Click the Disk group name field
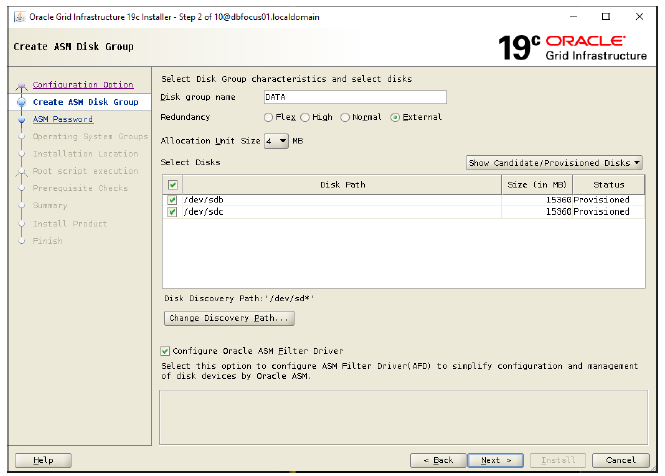This screenshot has height=476, width=665. click(355, 97)
